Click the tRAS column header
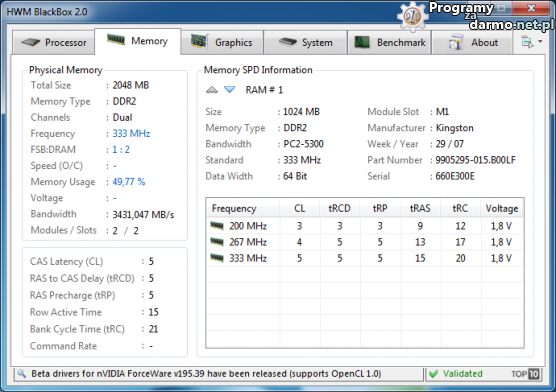The image size is (556, 392). [x=420, y=208]
